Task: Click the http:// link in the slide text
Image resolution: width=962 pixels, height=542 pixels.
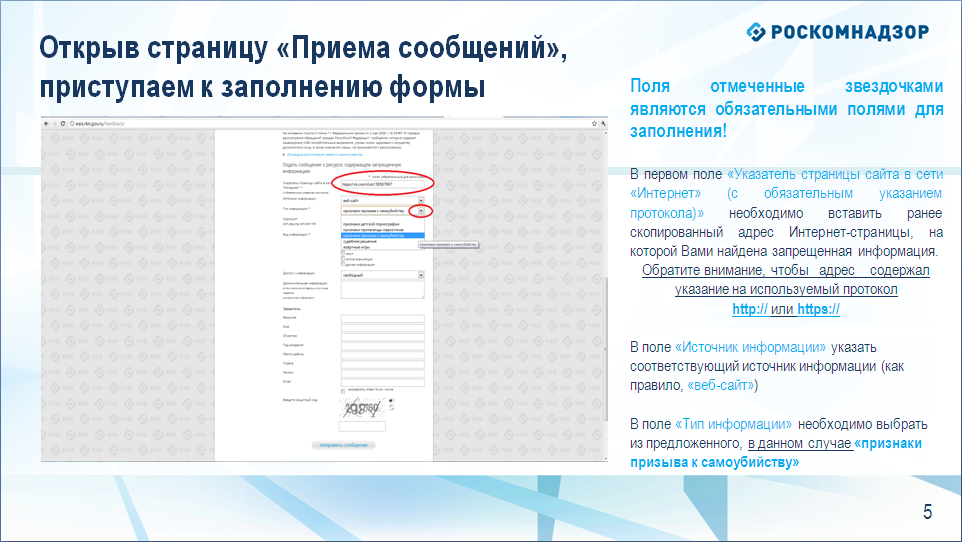Action: tap(749, 309)
